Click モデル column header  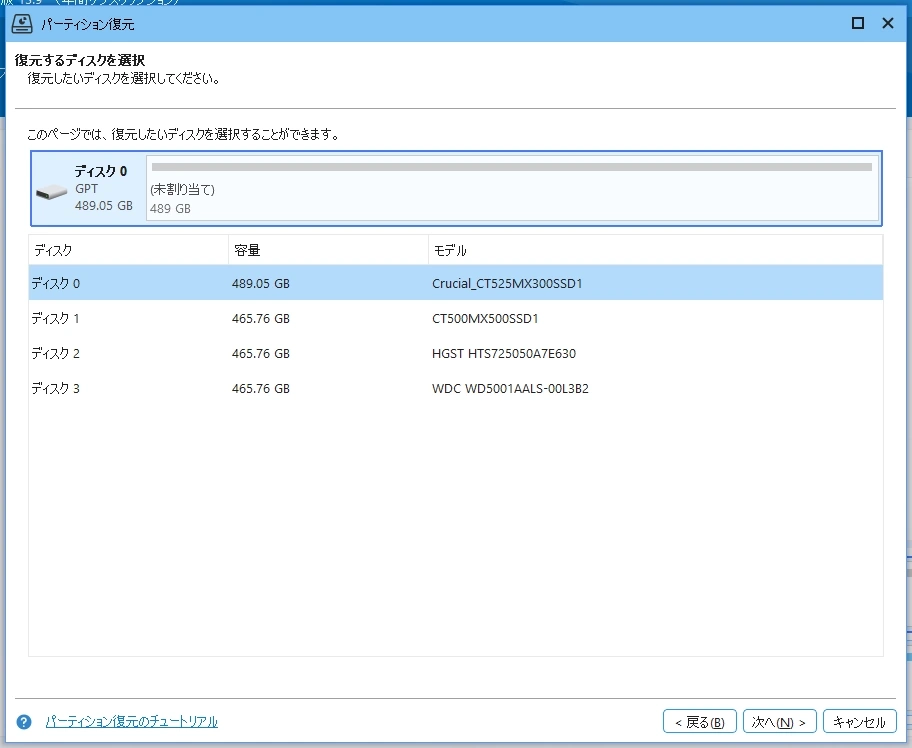coord(656,250)
